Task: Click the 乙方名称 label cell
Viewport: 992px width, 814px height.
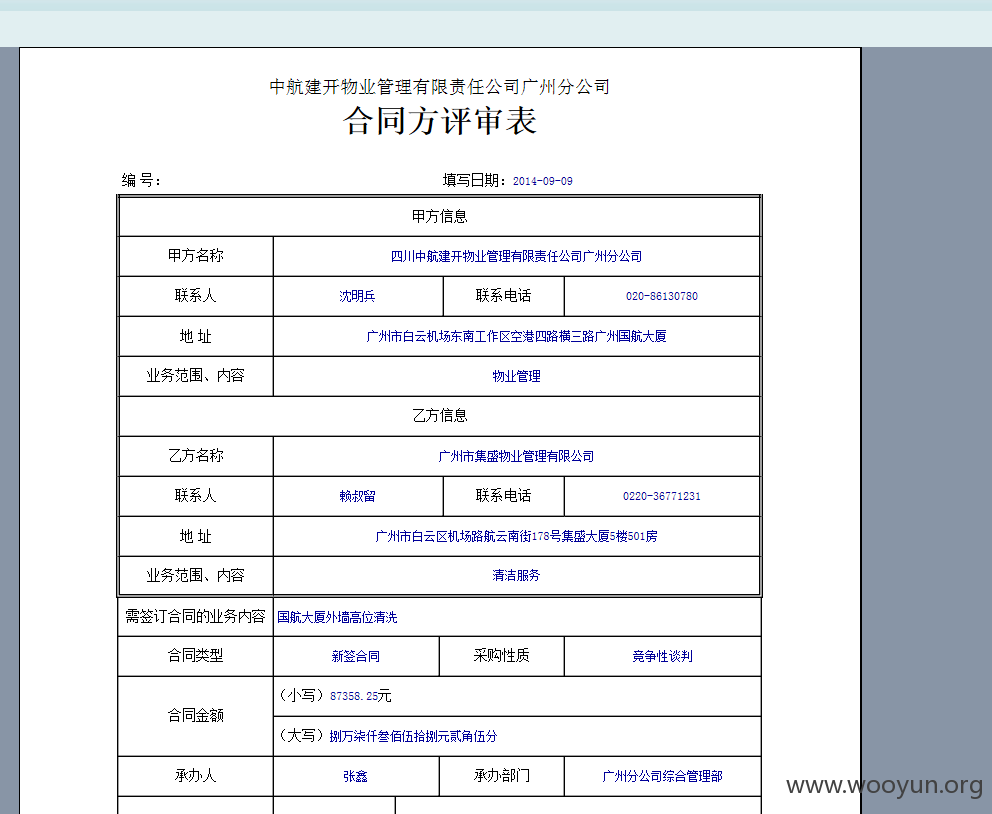Action: coord(195,456)
